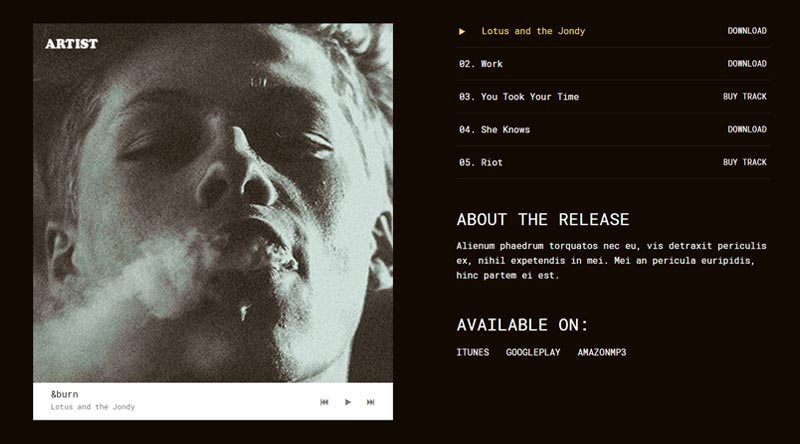Play the &burn track in player bar
Image resolution: width=800 pixels, height=444 pixels.
point(348,402)
